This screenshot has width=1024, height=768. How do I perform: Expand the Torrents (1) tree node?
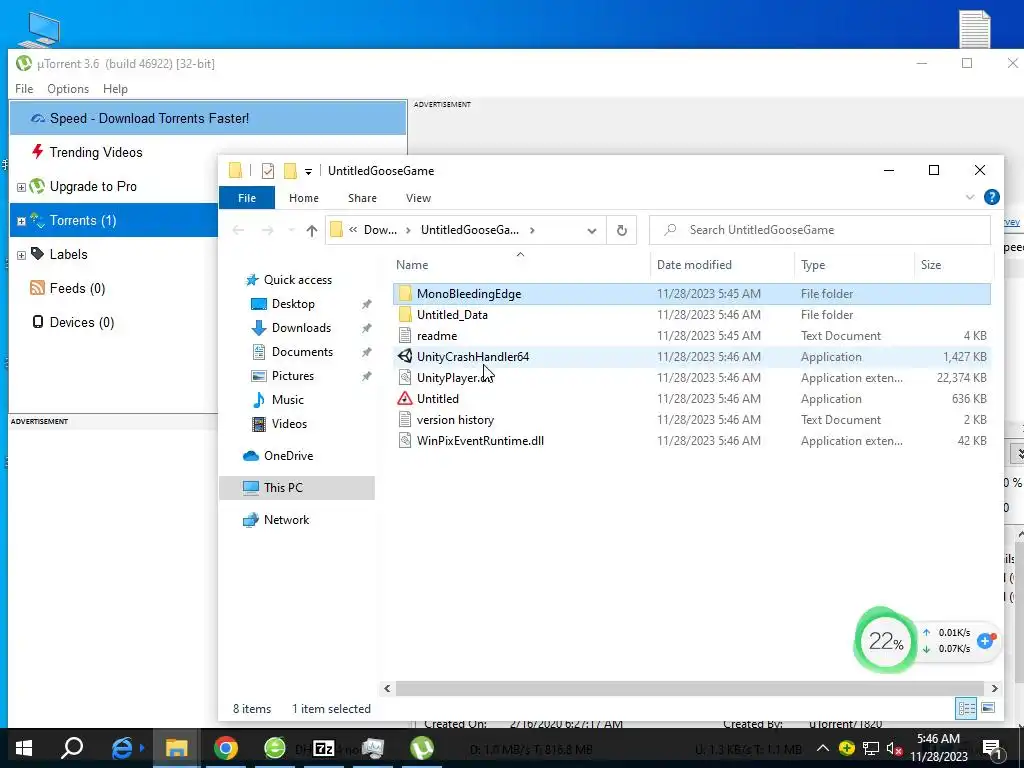tap(21, 221)
